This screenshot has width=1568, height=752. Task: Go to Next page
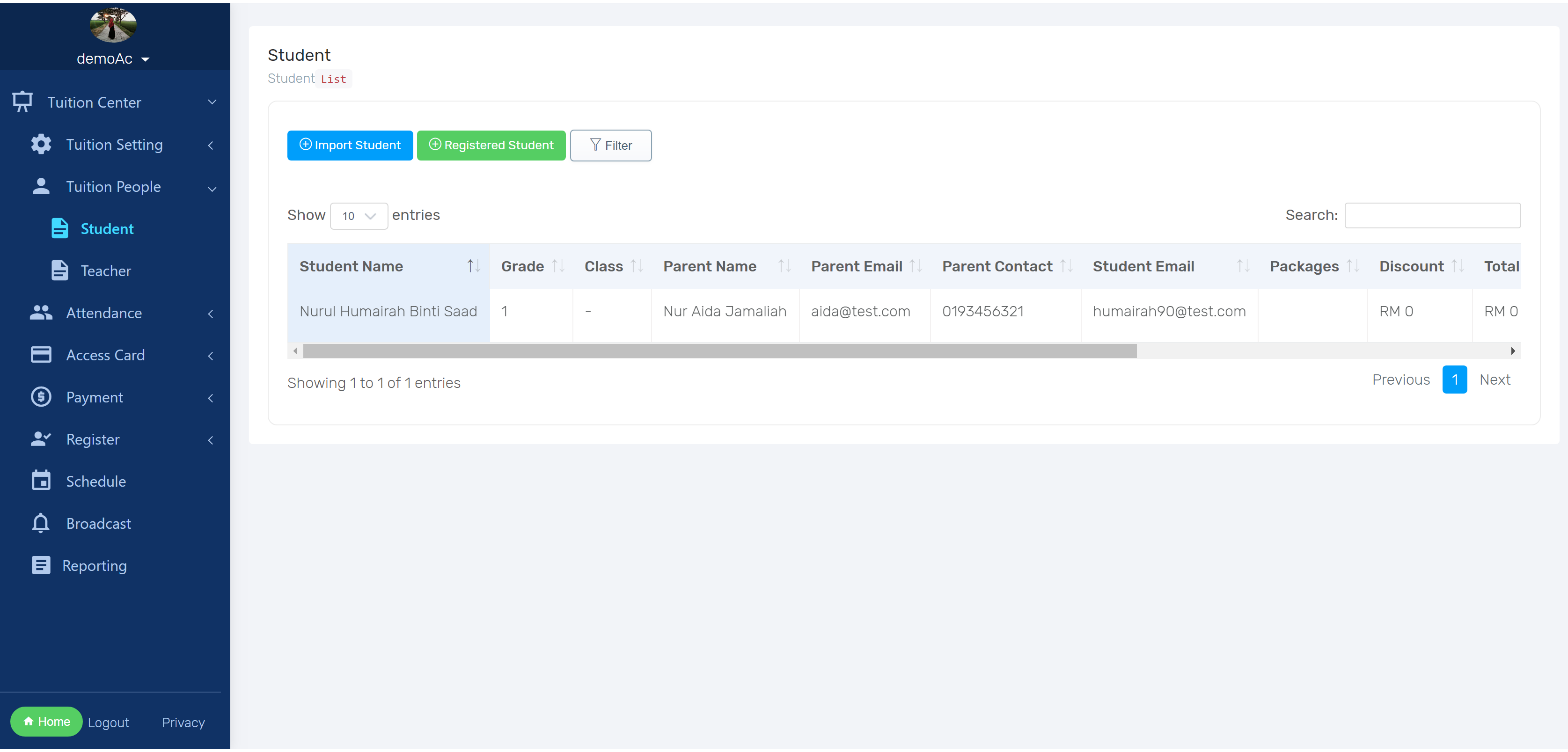click(1495, 380)
